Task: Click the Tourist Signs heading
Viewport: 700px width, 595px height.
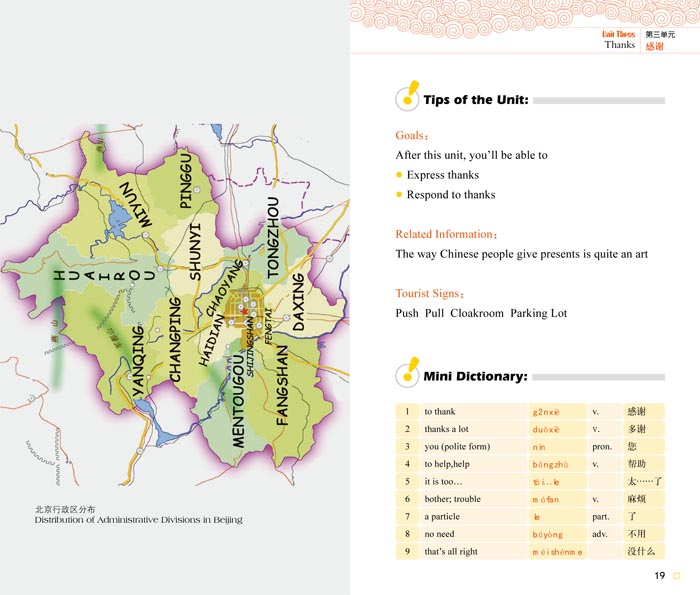Action: pyautogui.click(x=429, y=294)
